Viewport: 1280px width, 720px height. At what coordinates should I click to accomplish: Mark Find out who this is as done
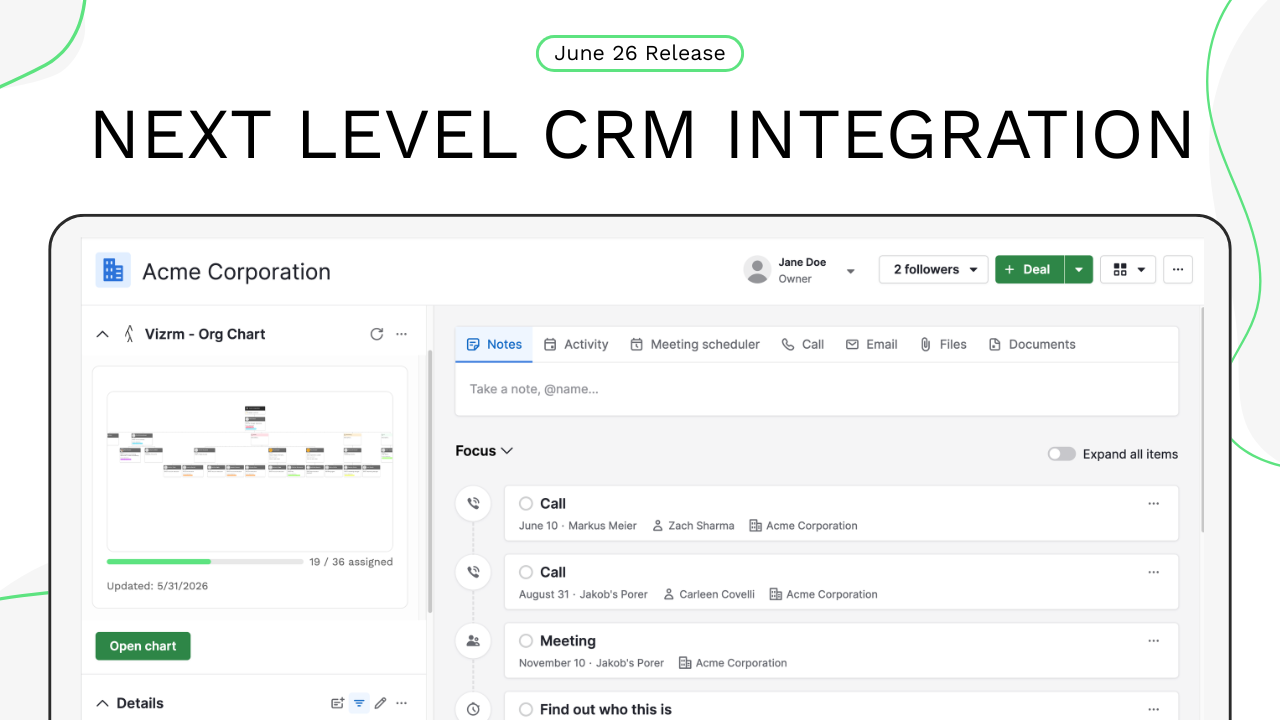526,709
